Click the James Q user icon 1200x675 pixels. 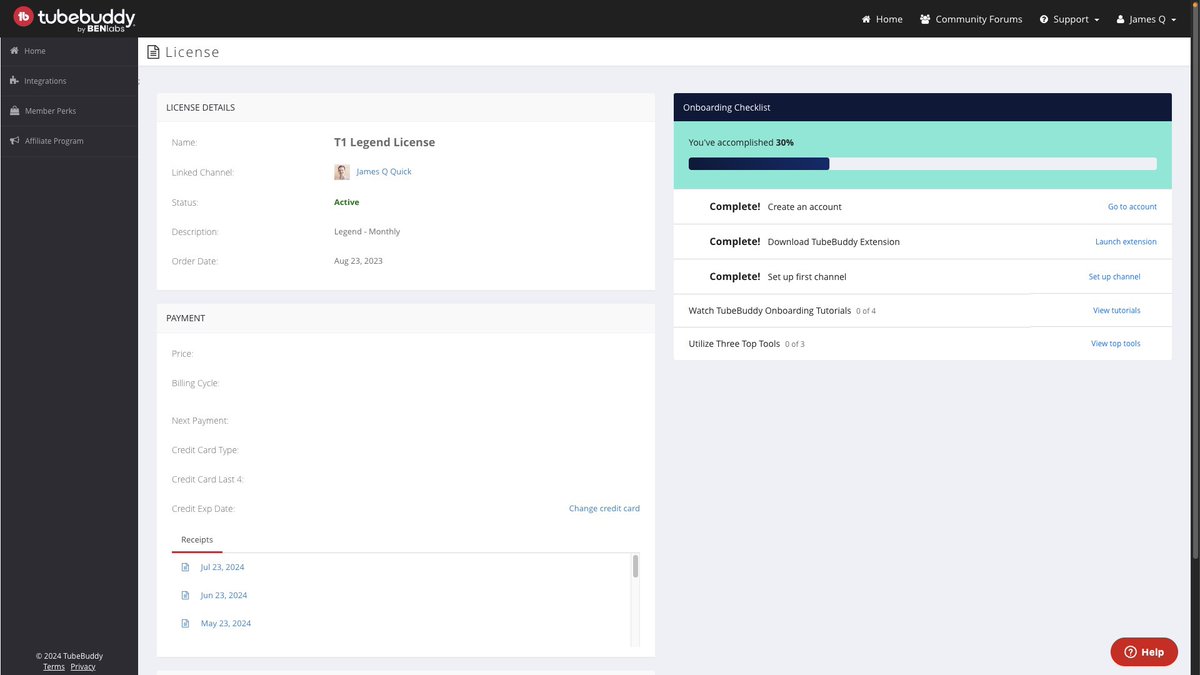point(1121,19)
